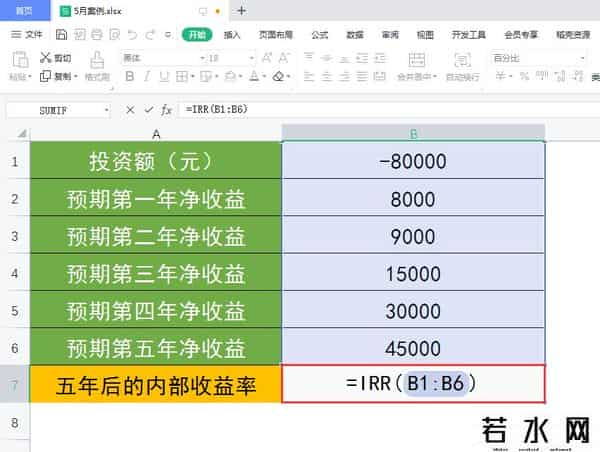Viewport: 600px width, 452px height.
Task: Click the new tab plus button
Action: [x=241, y=10]
